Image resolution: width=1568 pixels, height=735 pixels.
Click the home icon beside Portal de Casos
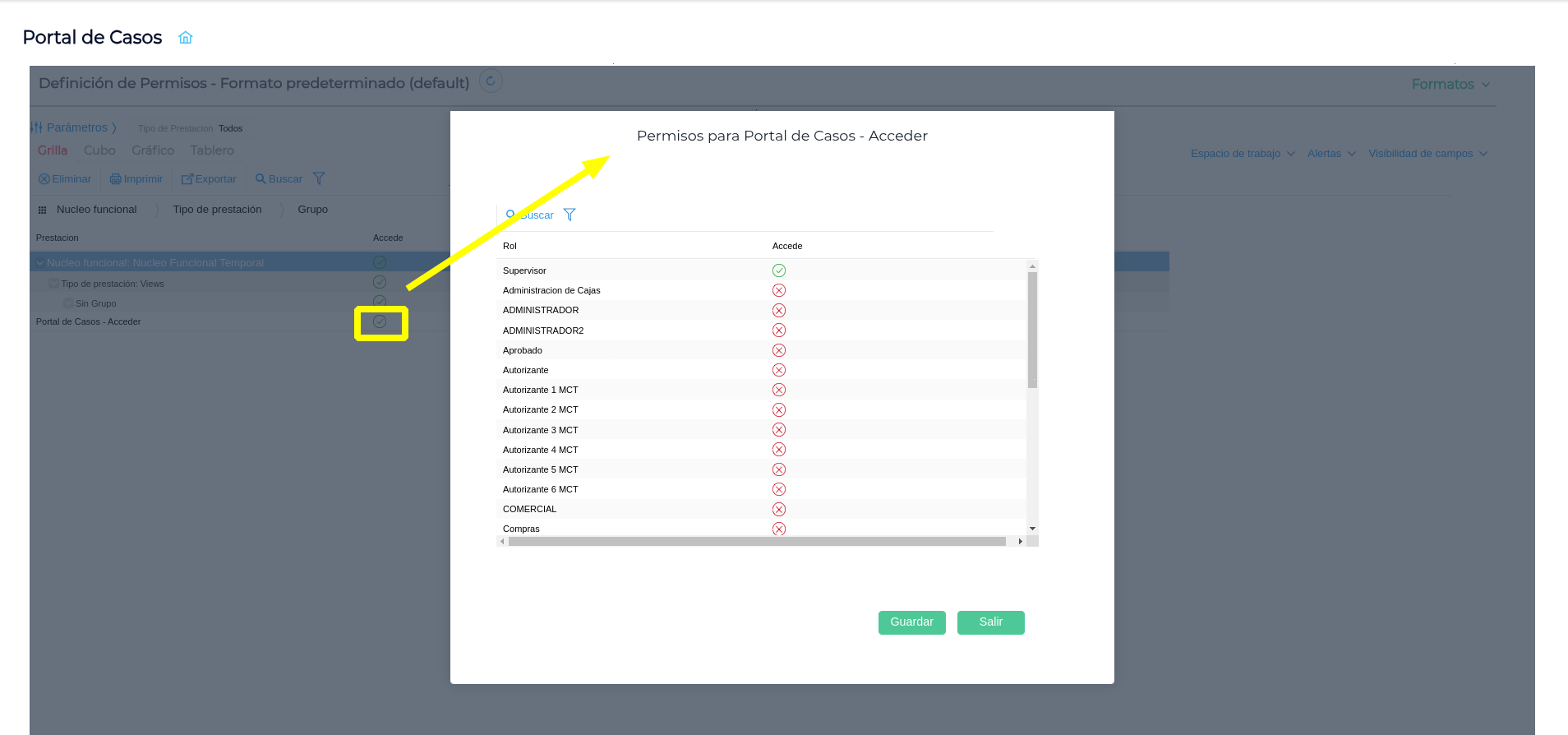click(x=186, y=38)
